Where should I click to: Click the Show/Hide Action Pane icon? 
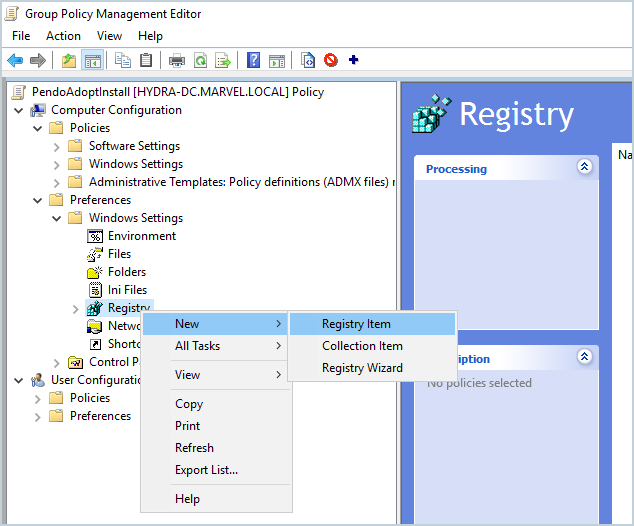click(277, 61)
